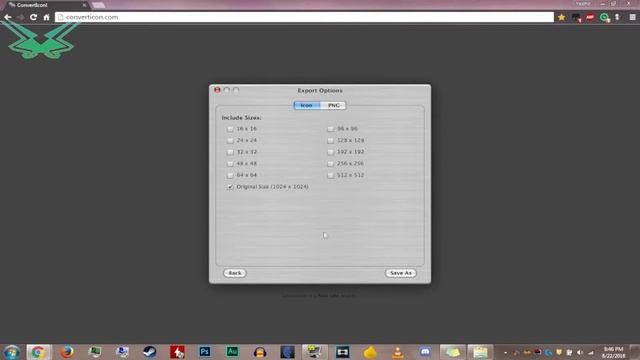Enable the 24 x 24 size checkbox
Image resolution: width=640 pixels, height=360 pixels.
click(230, 140)
